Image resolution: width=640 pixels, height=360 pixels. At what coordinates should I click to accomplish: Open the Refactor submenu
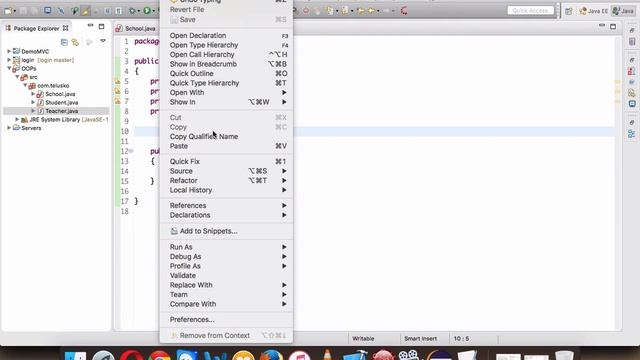226,180
